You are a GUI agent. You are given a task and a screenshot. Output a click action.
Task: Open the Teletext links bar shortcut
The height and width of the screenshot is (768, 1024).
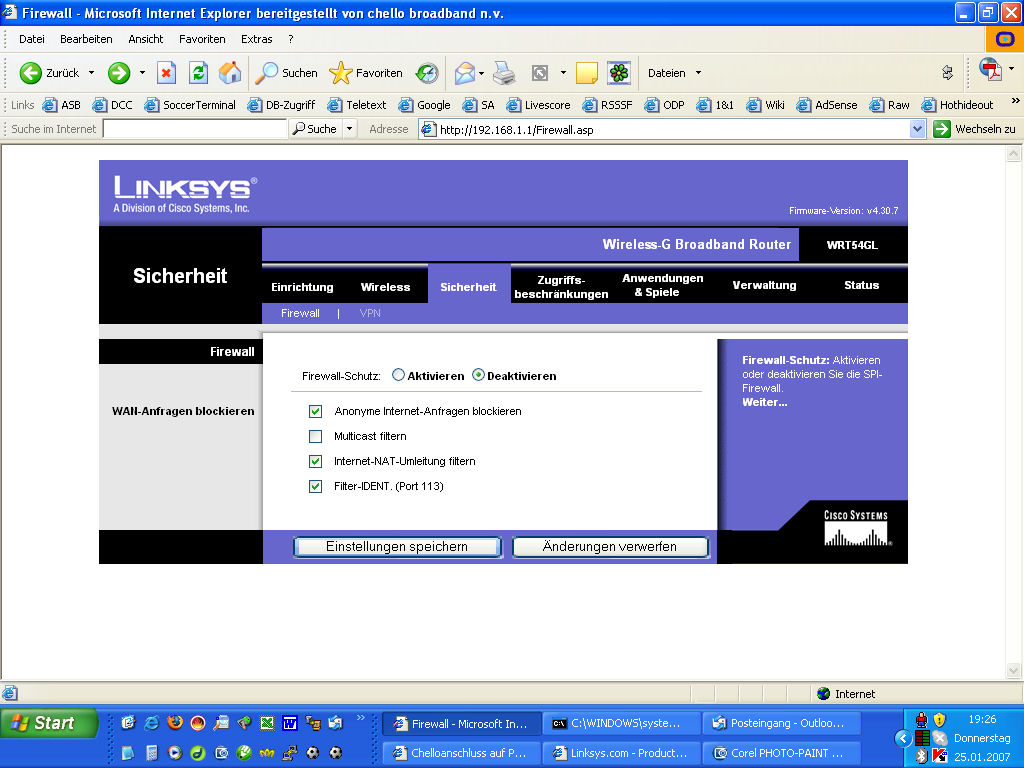click(357, 104)
